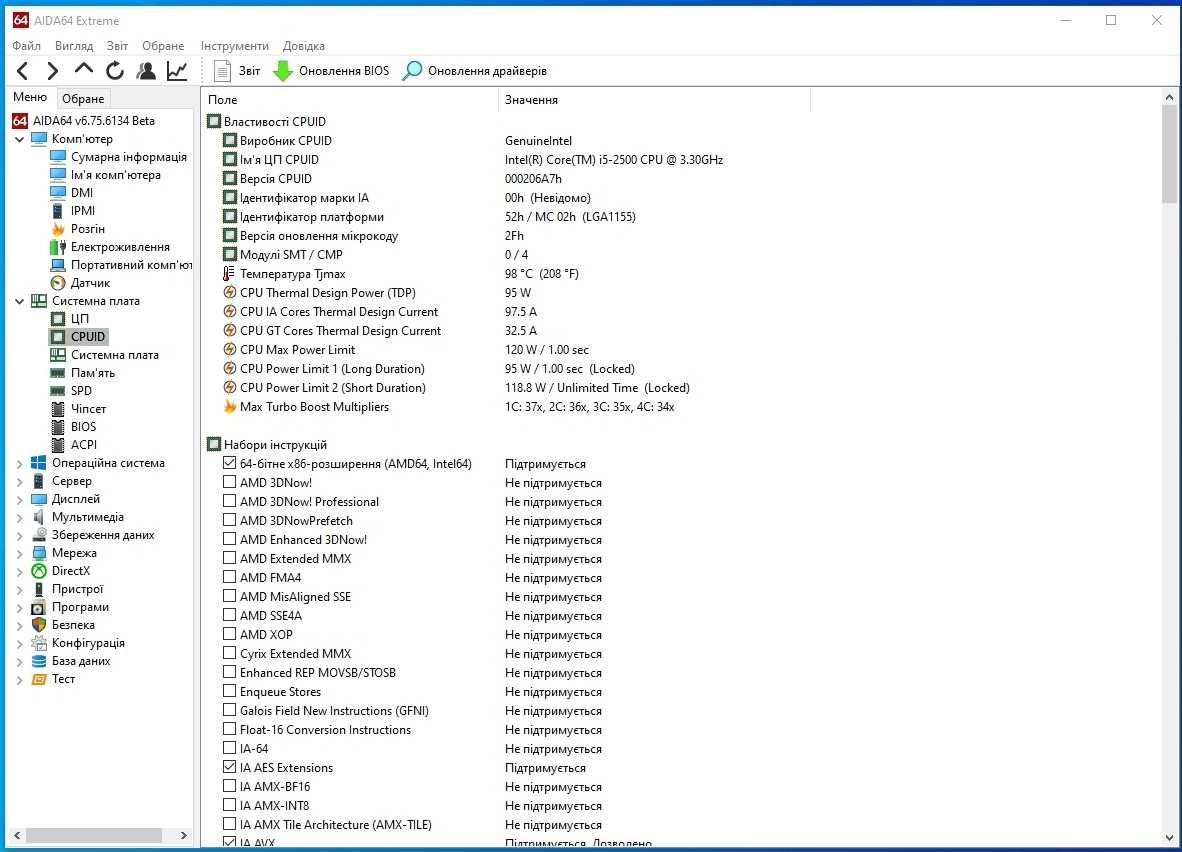The height and width of the screenshot is (852, 1182).
Task: Open the Файл menu
Action: point(26,46)
